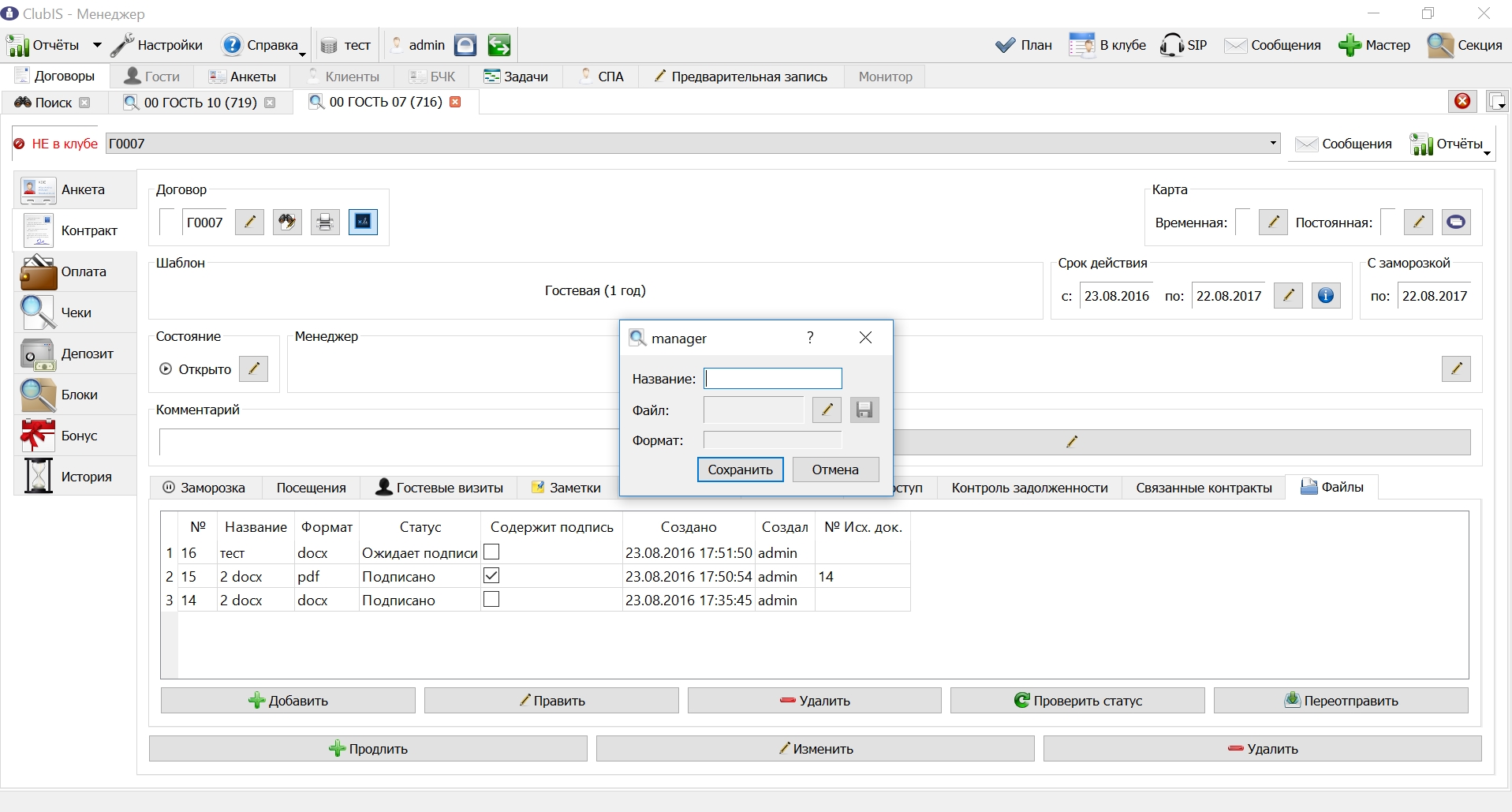Image resolution: width=1512 pixels, height=812 pixels.
Task: Click Проверить статус button
Action: point(1077,701)
